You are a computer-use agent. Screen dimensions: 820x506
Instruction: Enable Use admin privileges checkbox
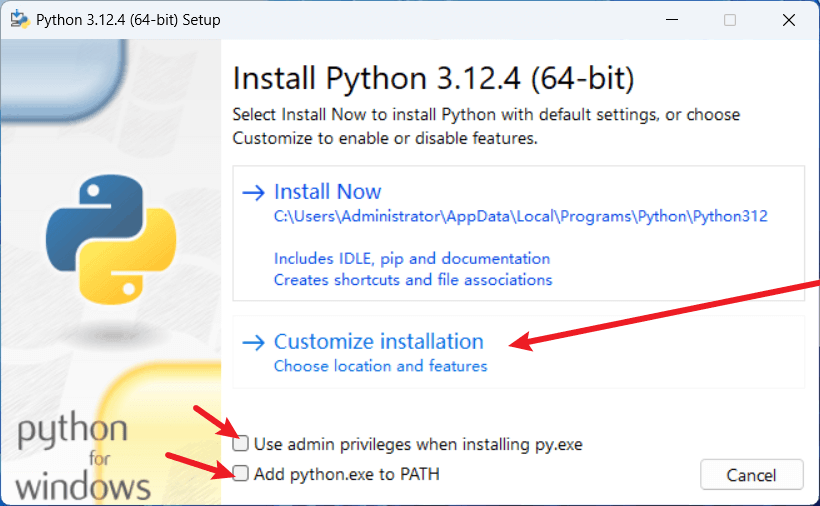[241, 443]
